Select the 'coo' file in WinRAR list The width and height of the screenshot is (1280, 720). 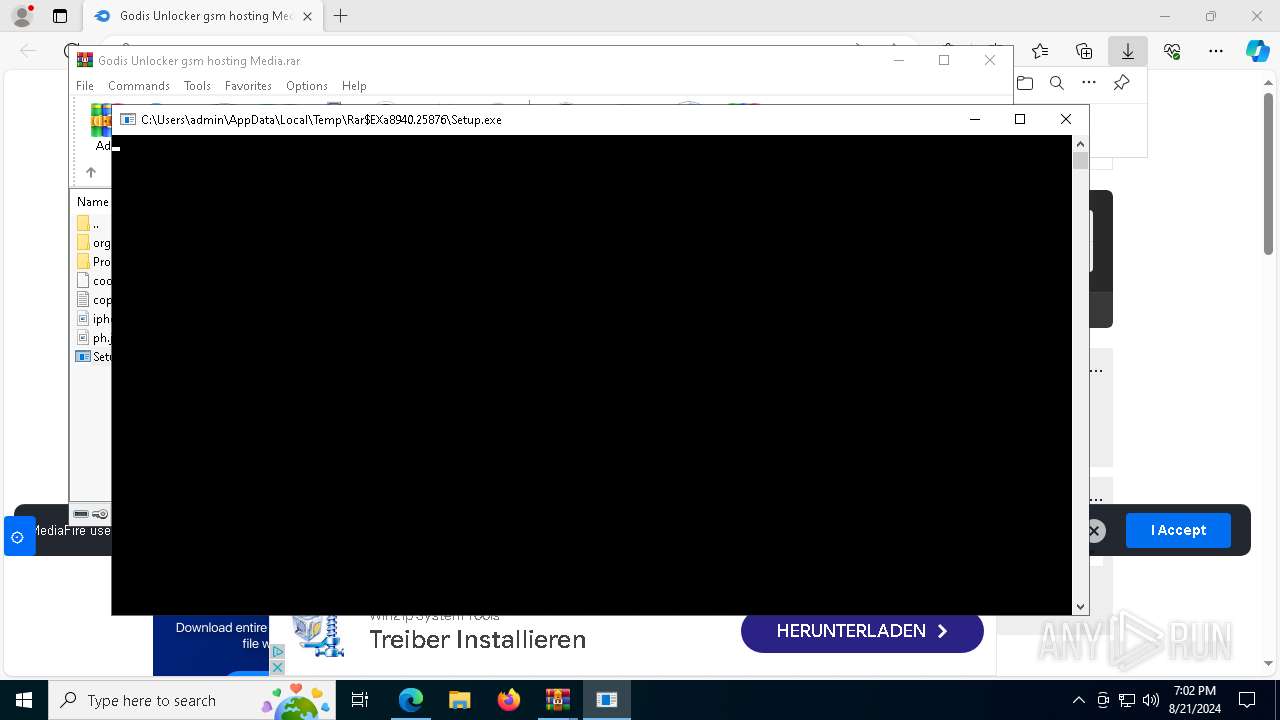(93, 281)
